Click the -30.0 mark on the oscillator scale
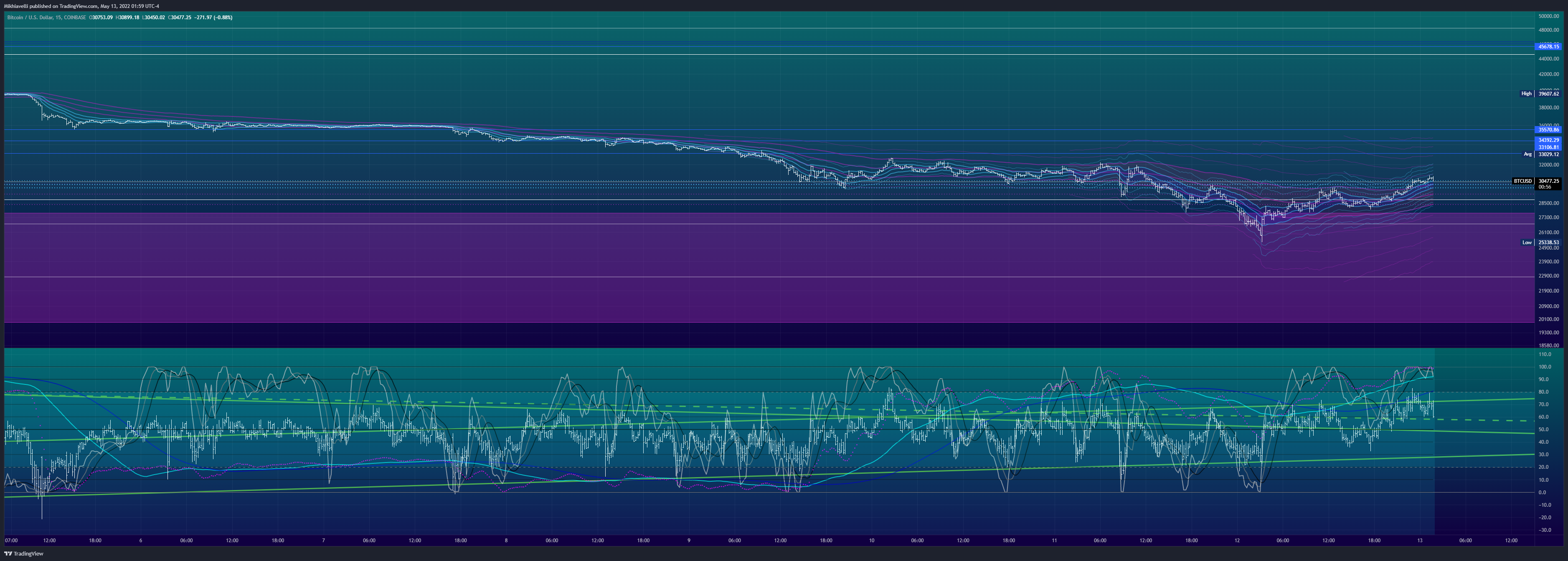 [x=1545, y=530]
